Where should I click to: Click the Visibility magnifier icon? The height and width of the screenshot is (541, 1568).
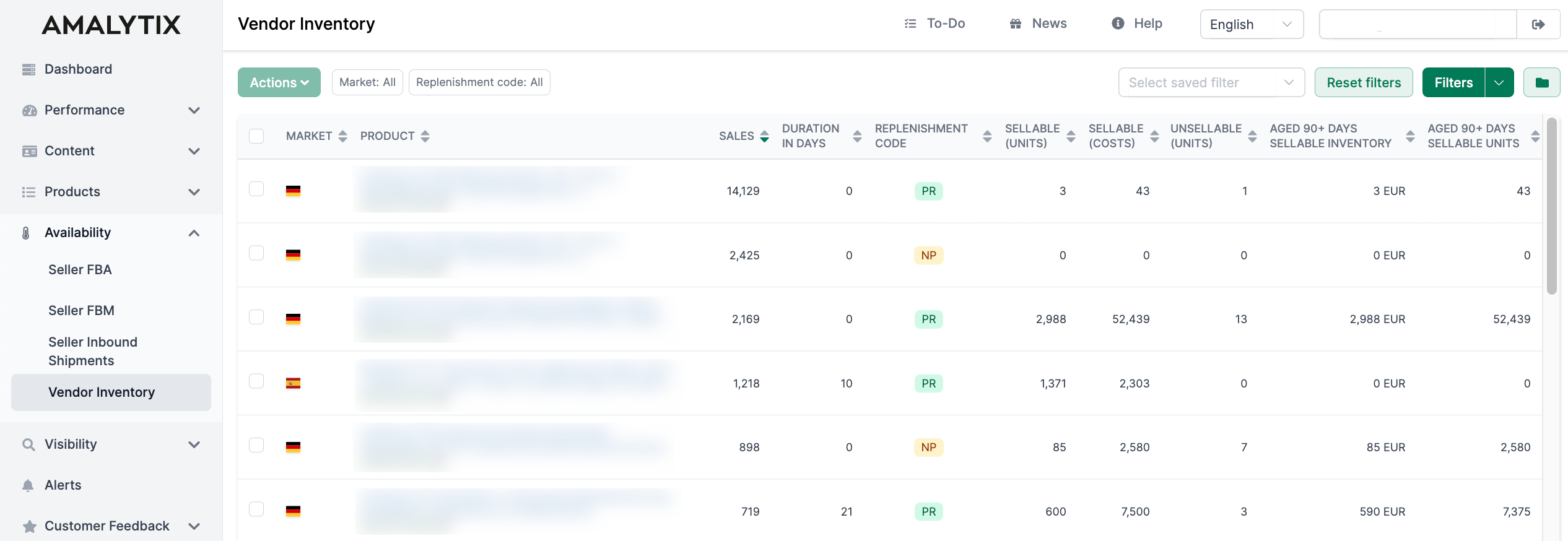(x=28, y=444)
